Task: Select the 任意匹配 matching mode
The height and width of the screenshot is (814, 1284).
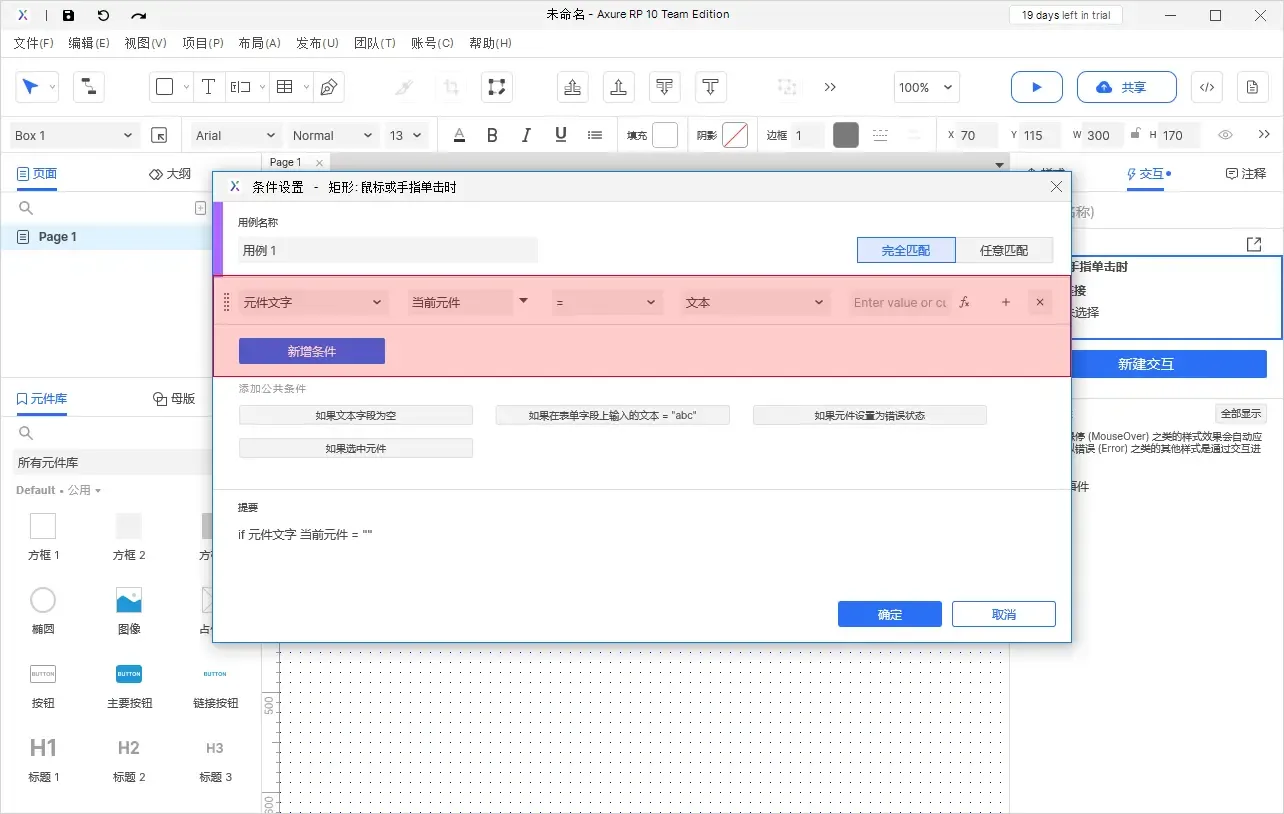Action: 1006,250
